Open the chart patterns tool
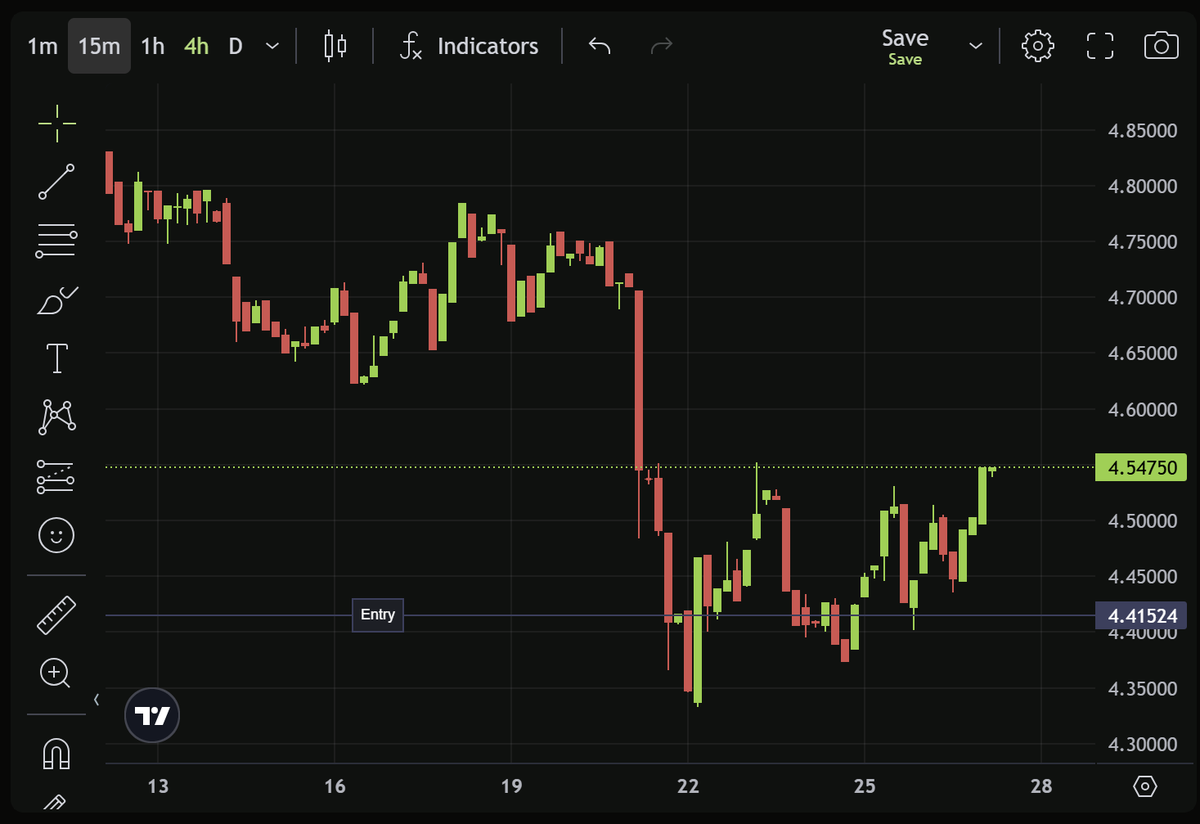1200x824 pixels. (x=57, y=417)
